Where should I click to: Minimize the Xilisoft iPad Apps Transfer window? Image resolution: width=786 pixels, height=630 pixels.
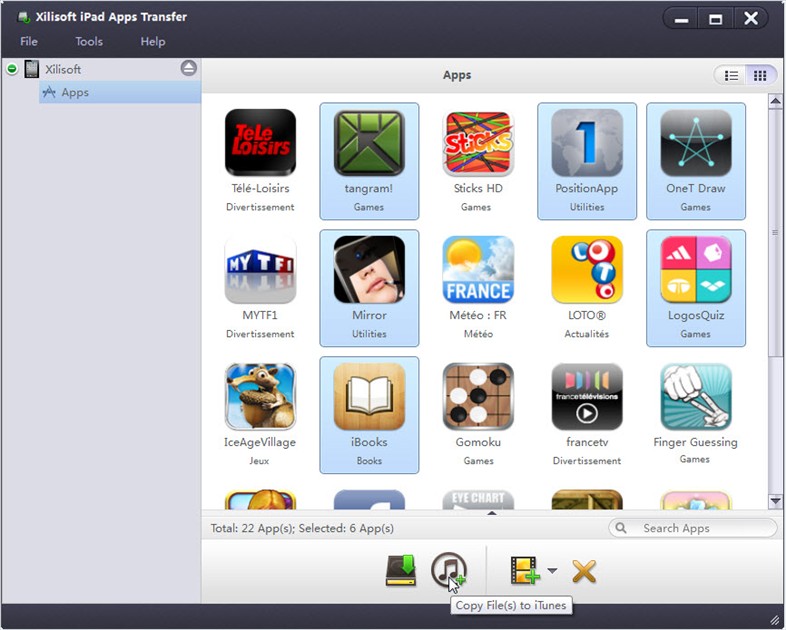pyautogui.click(x=681, y=19)
